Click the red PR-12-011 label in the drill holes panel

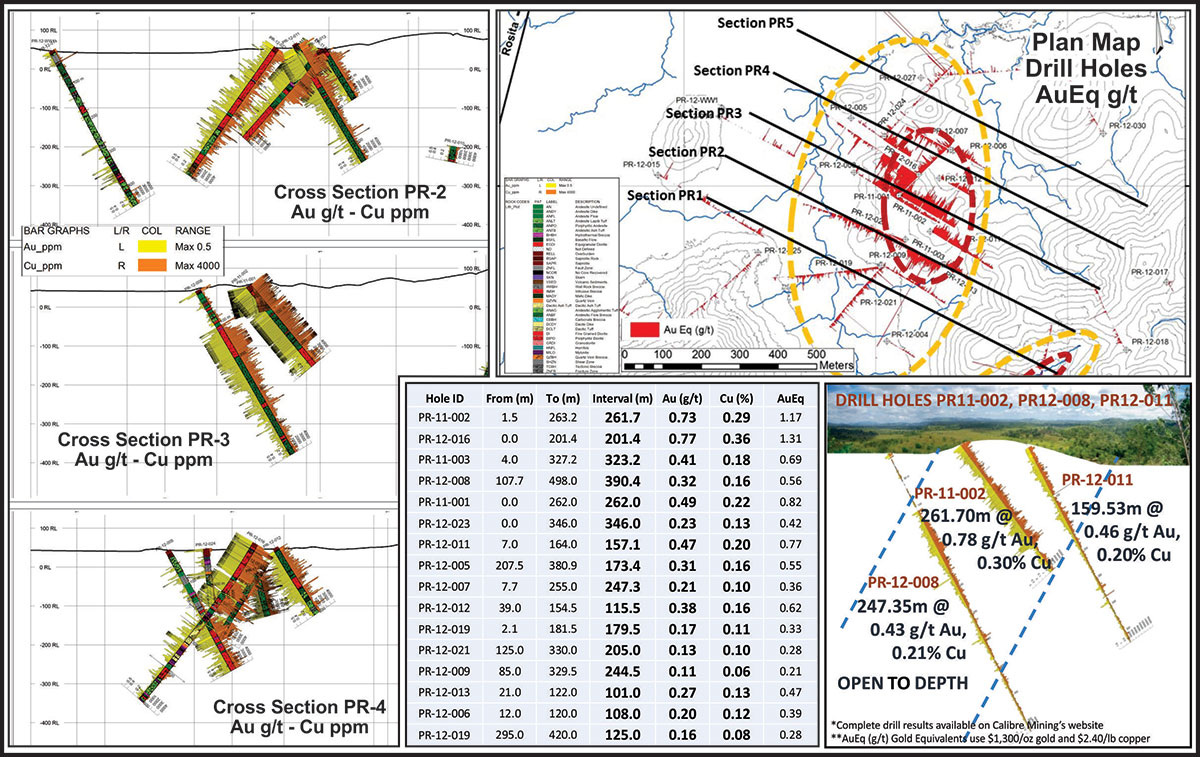click(x=1097, y=478)
